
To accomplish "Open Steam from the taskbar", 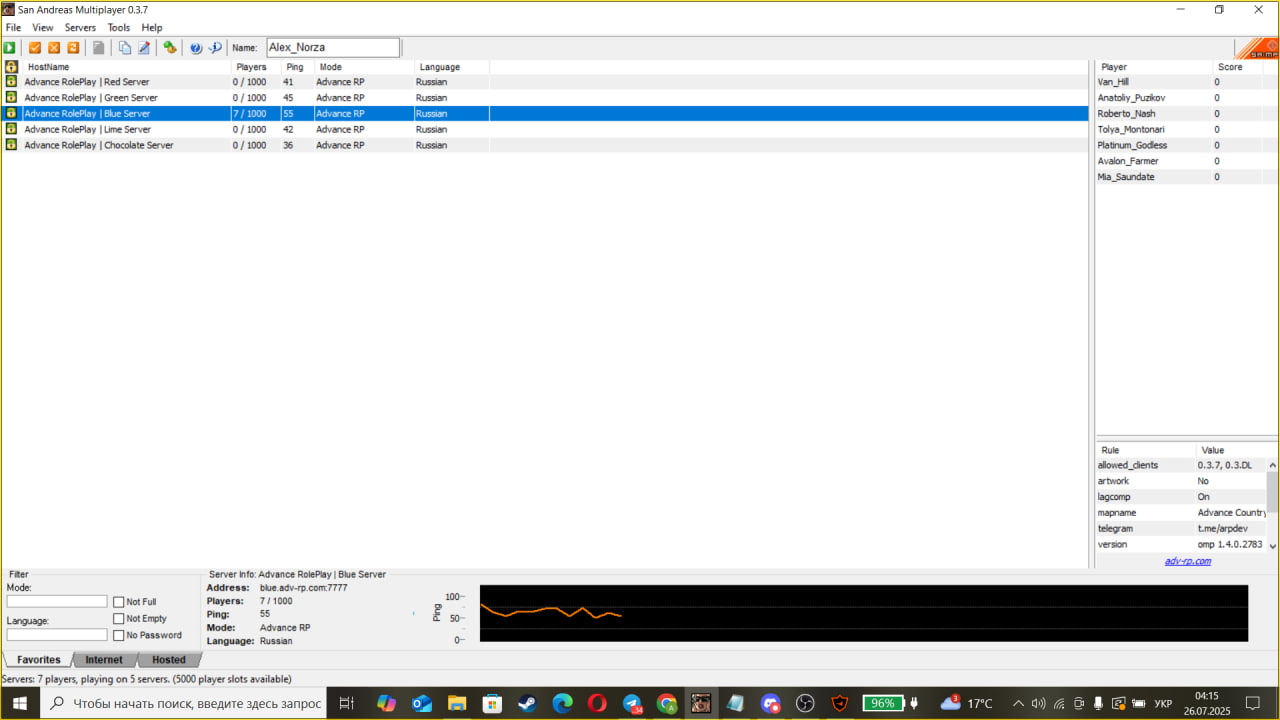I will point(527,703).
